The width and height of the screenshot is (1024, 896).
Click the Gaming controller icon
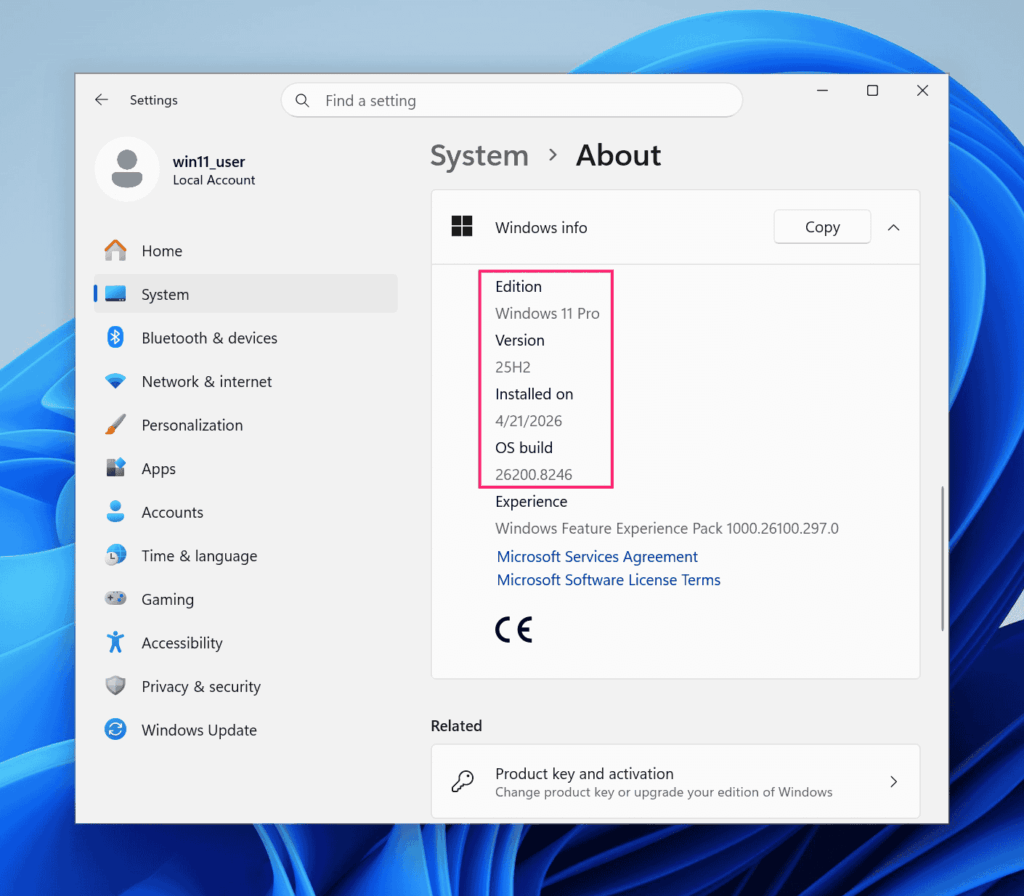tap(116, 599)
